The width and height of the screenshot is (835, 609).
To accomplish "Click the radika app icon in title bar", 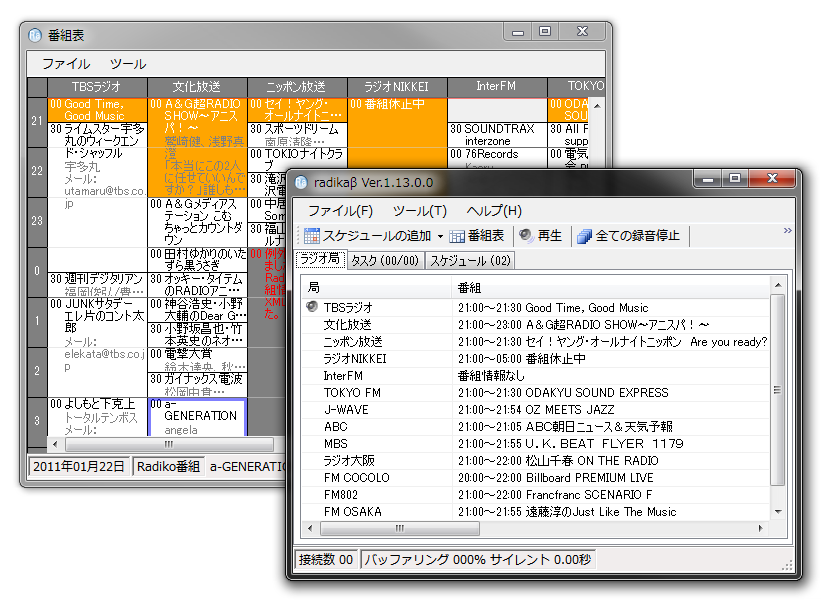I will coord(301,183).
